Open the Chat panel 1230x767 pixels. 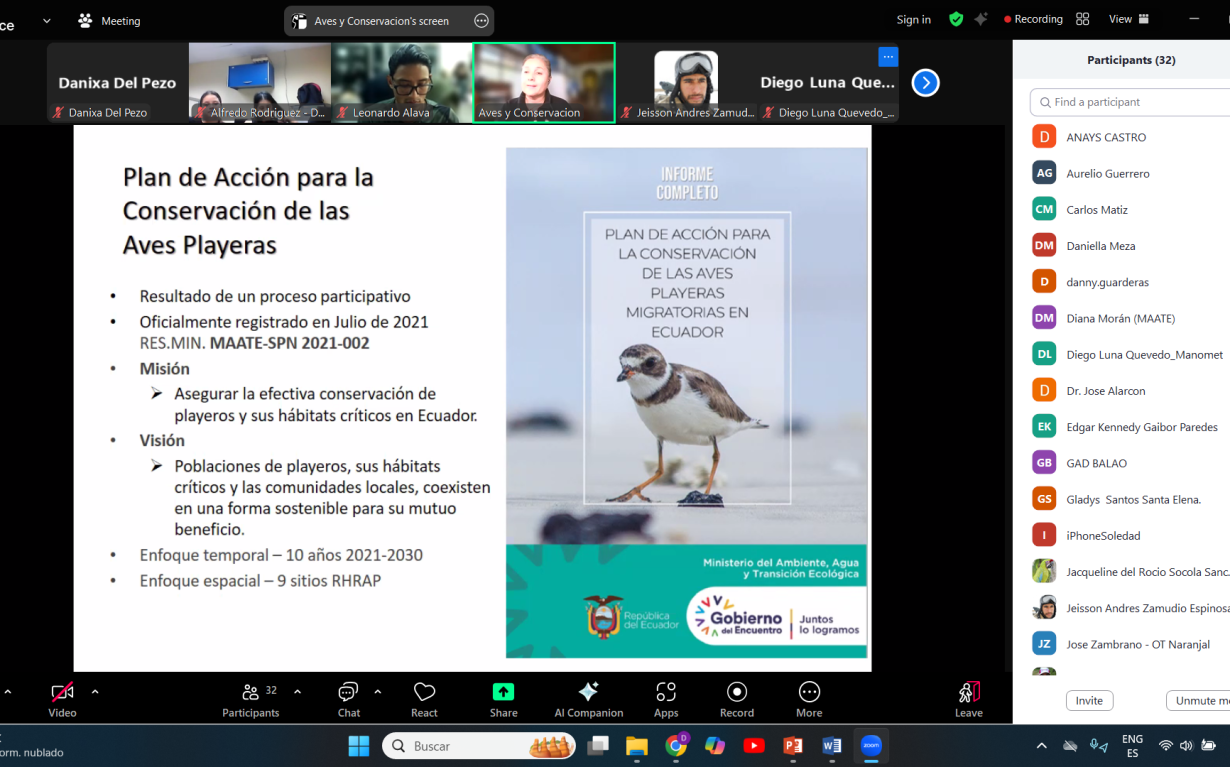(x=348, y=697)
